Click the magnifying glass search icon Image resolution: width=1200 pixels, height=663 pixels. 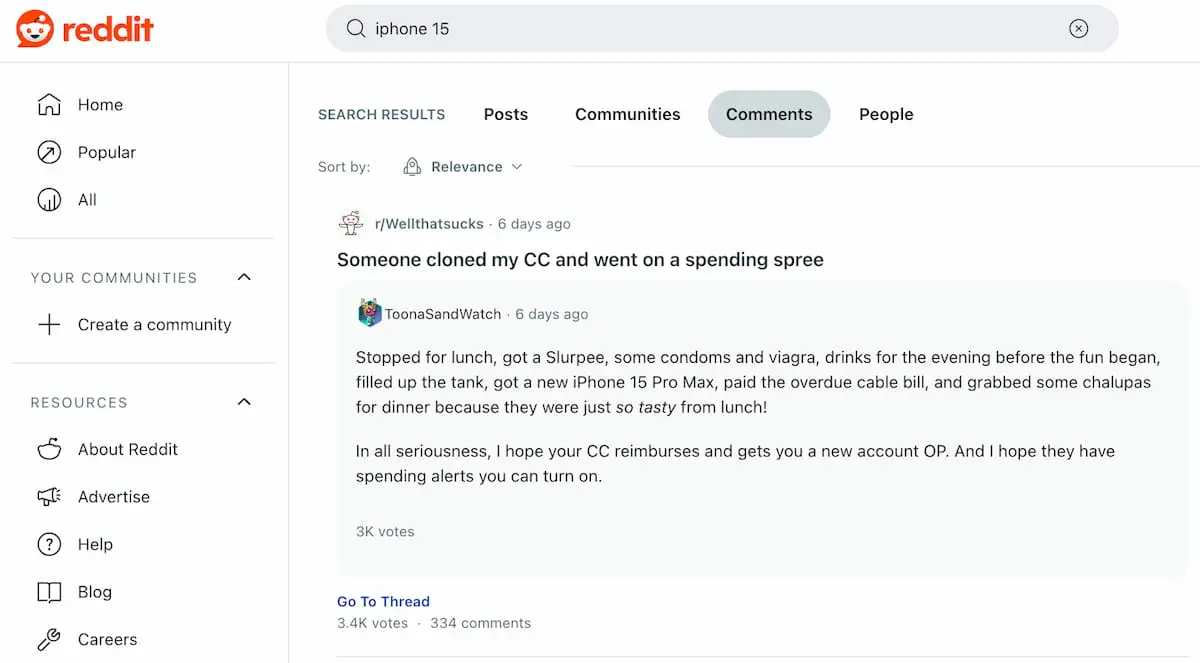[356, 29]
